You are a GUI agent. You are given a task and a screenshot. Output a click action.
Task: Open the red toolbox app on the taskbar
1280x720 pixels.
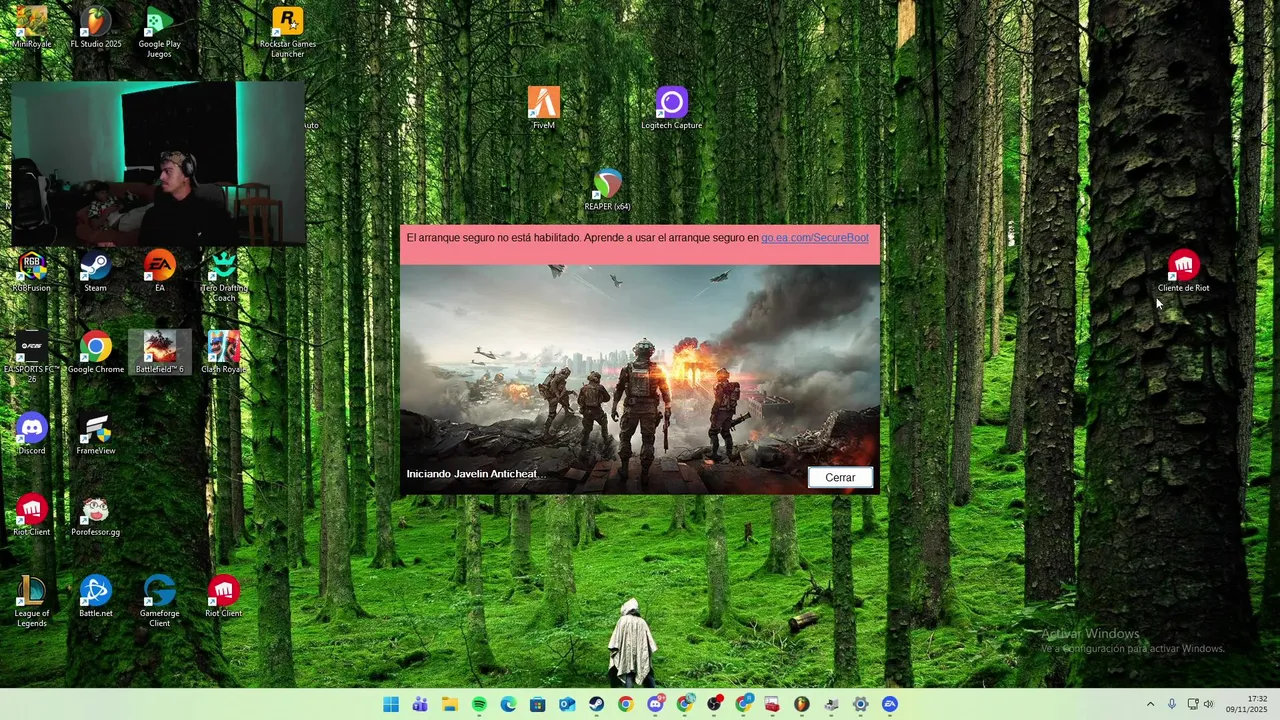click(x=772, y=704)
